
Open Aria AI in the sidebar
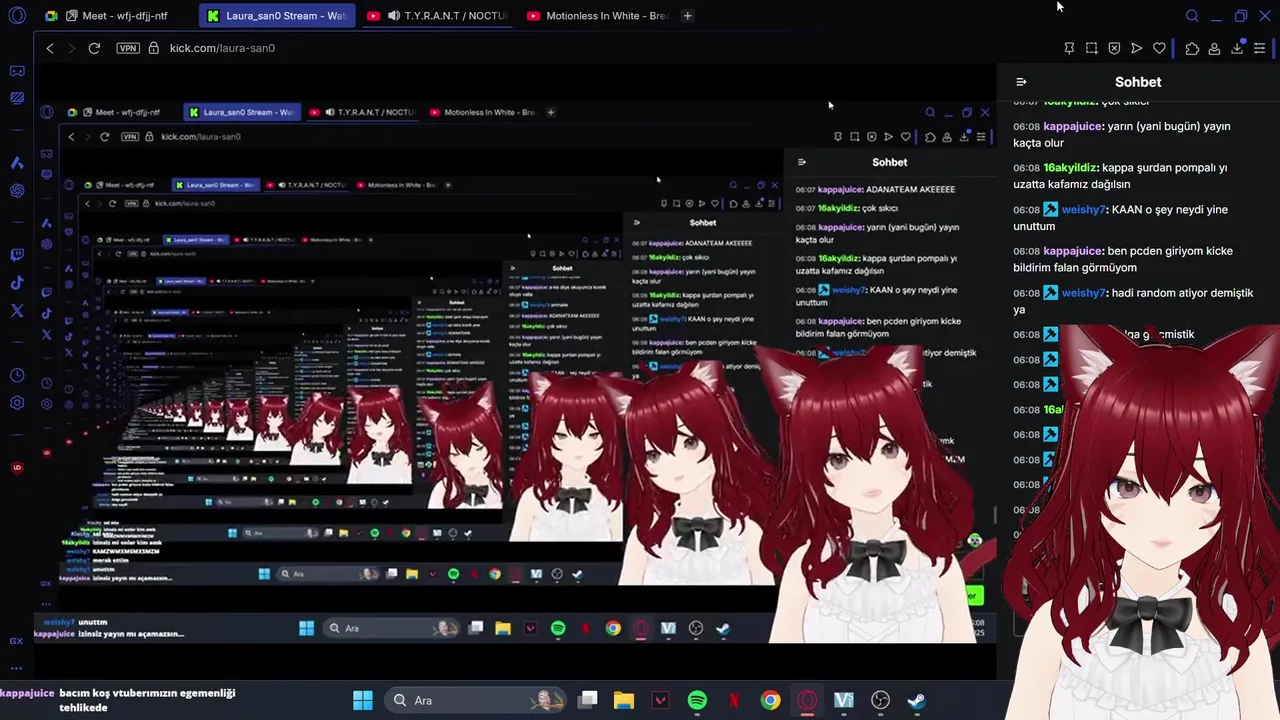pyautogui.click(x=17, y=162)
